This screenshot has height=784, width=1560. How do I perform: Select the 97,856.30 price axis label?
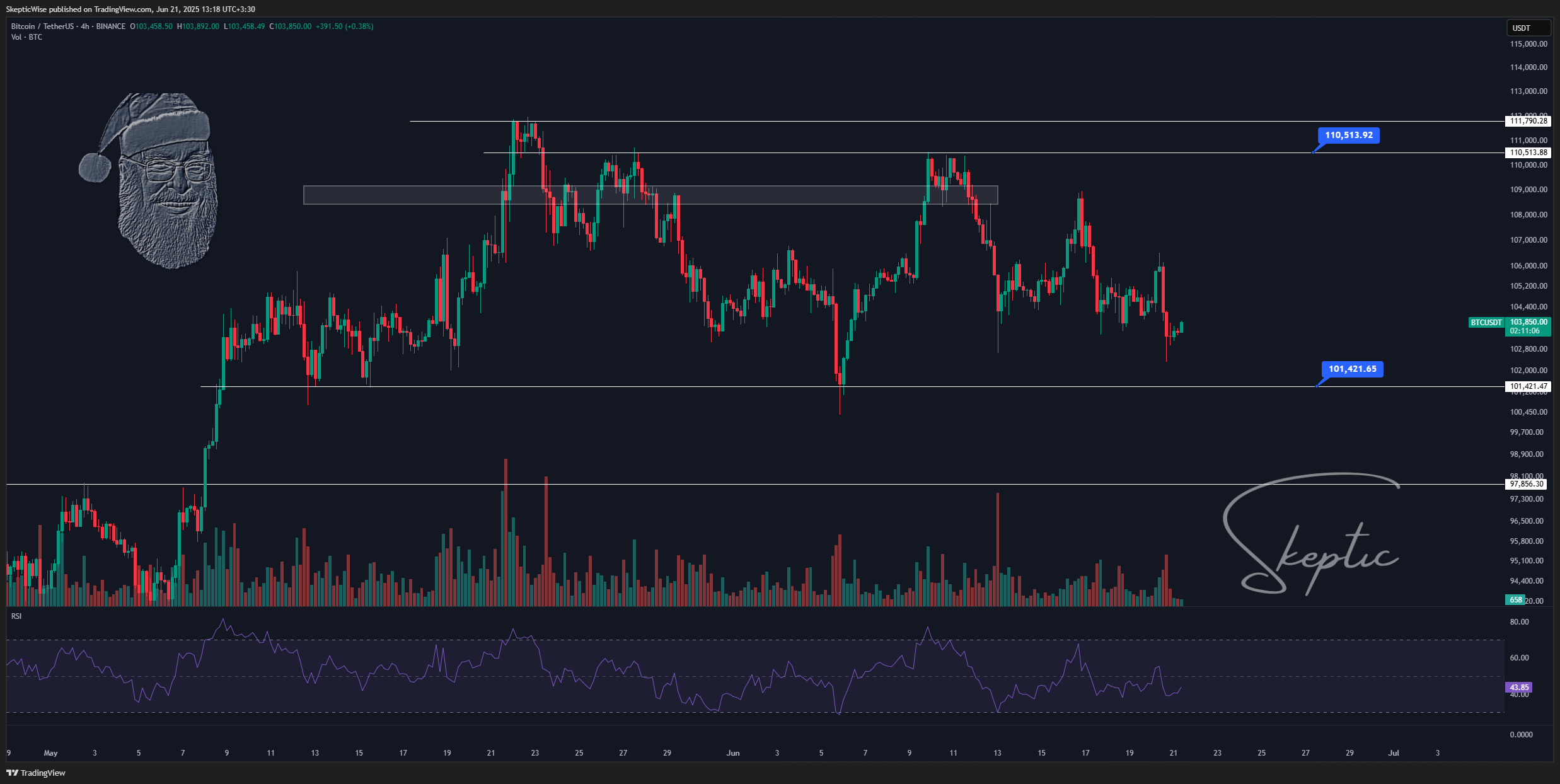tap(1526, 484)
